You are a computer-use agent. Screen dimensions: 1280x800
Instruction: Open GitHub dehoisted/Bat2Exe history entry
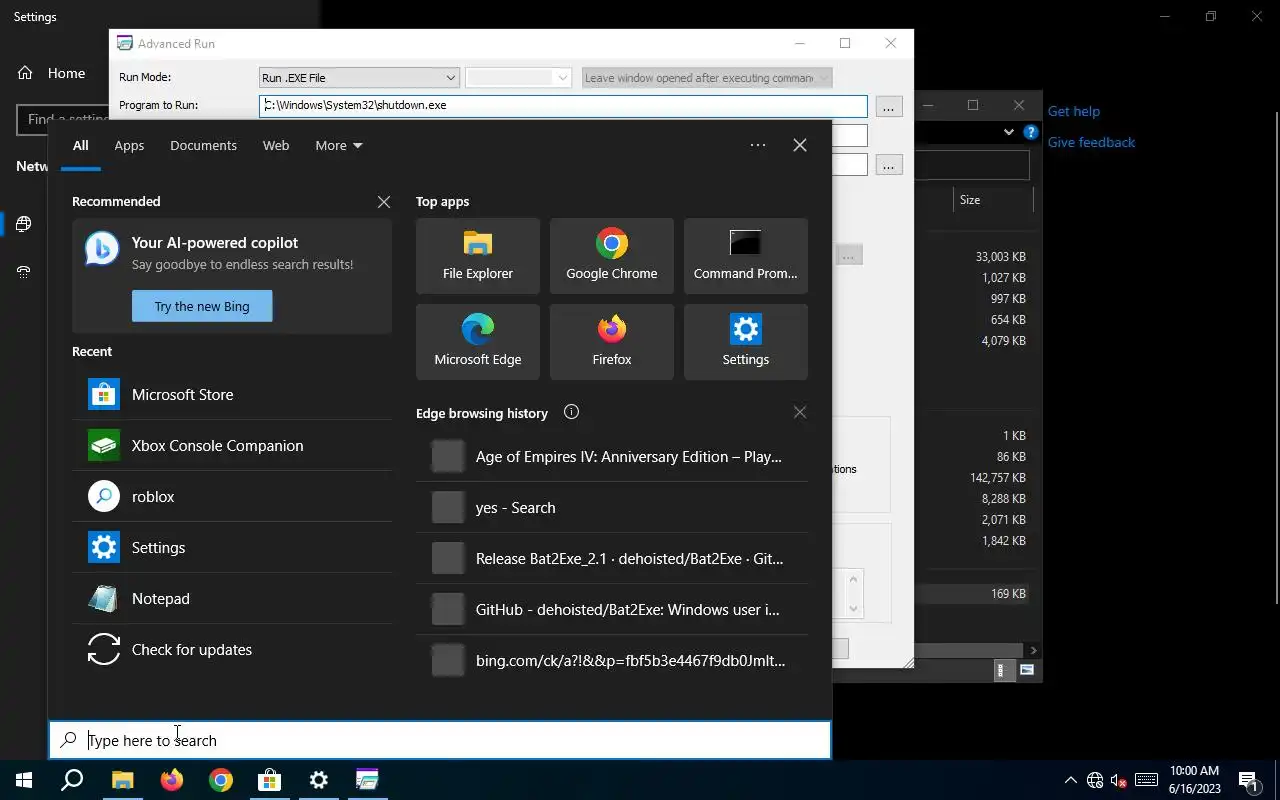pos(612,609)
